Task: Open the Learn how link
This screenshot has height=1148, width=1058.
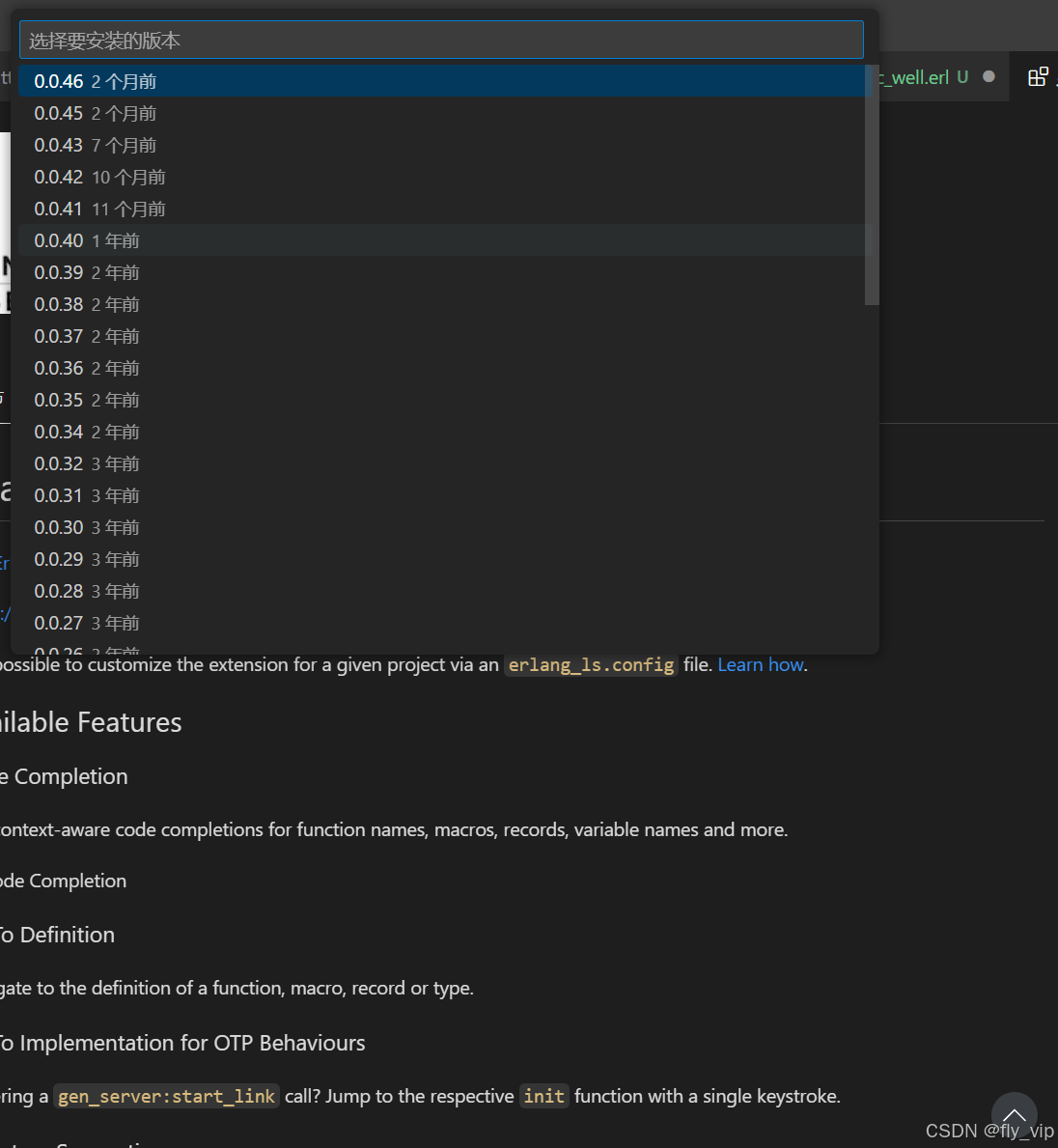Action: point(761,664)
